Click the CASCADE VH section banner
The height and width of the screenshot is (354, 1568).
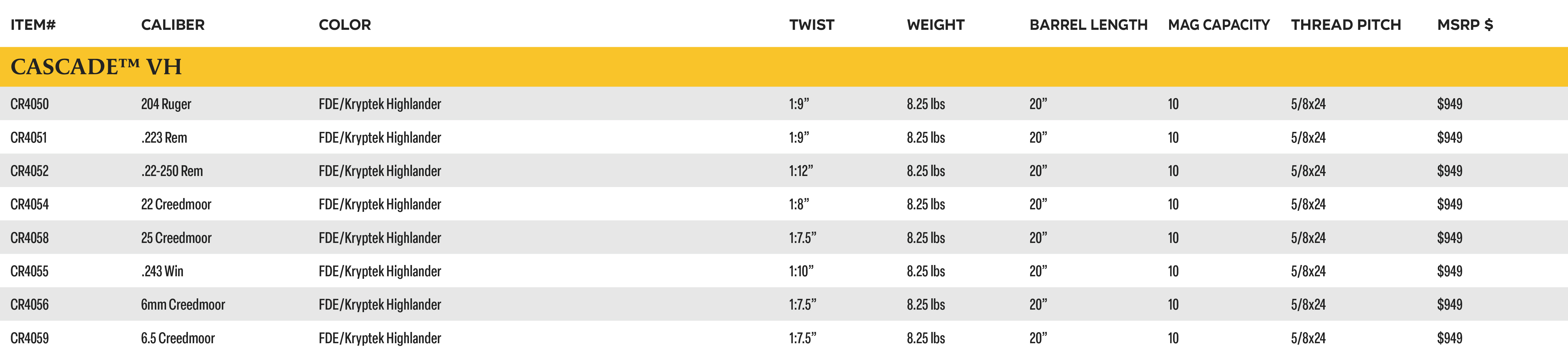pyautogui.click(x=784, y=67)
